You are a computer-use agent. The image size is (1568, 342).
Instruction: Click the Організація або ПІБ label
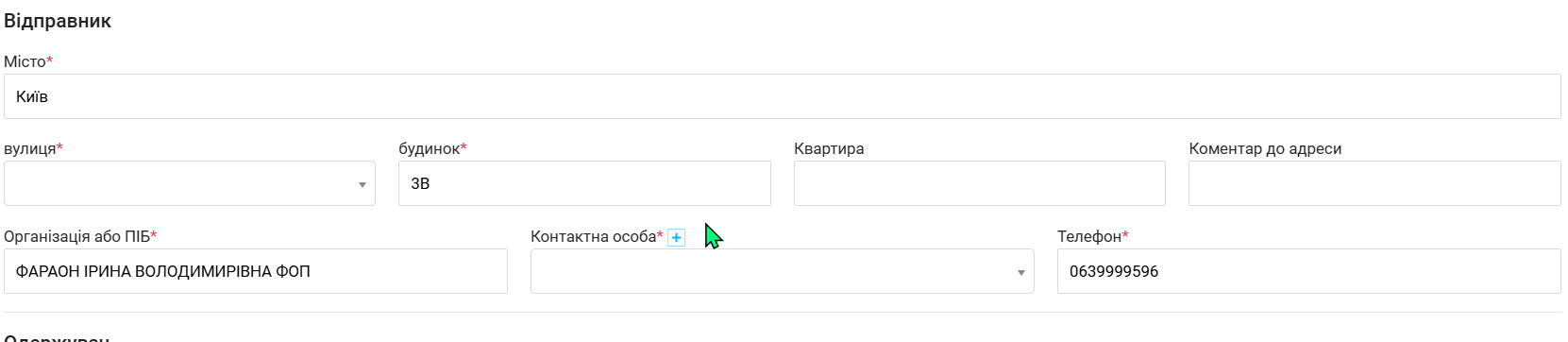pyautogui.click(x=77, y=236)
